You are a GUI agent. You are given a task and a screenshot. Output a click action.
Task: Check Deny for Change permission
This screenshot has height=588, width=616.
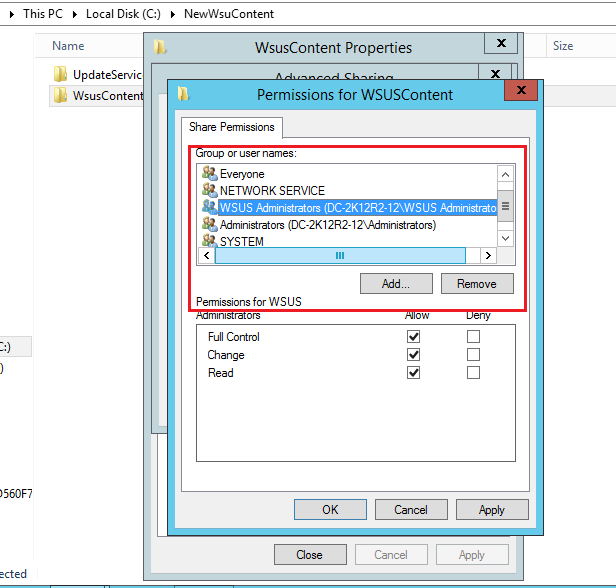pos(473,355)
